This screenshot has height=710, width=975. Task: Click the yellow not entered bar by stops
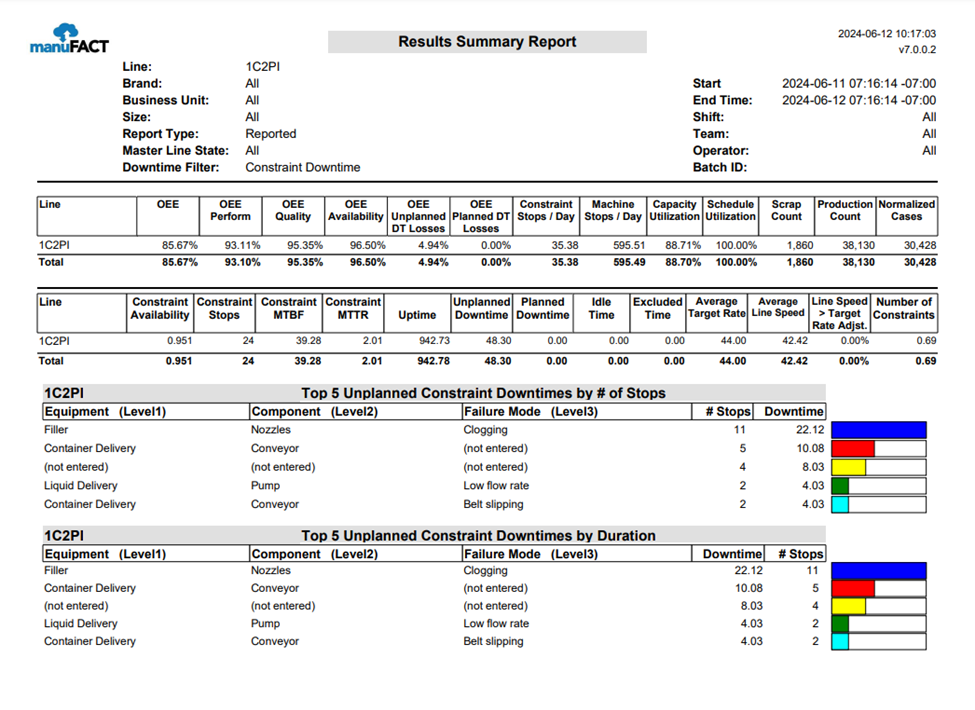(x=848, y=467)
